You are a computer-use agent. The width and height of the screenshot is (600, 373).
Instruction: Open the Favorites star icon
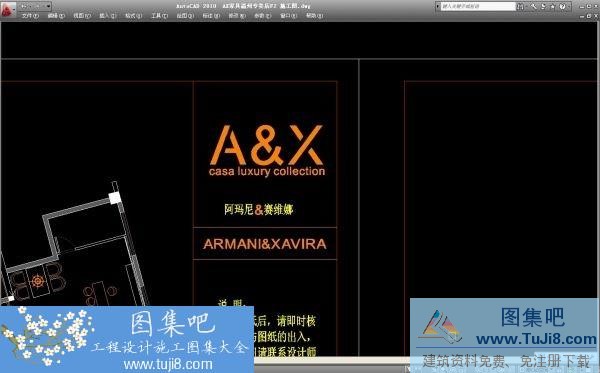tap(553, 7)
